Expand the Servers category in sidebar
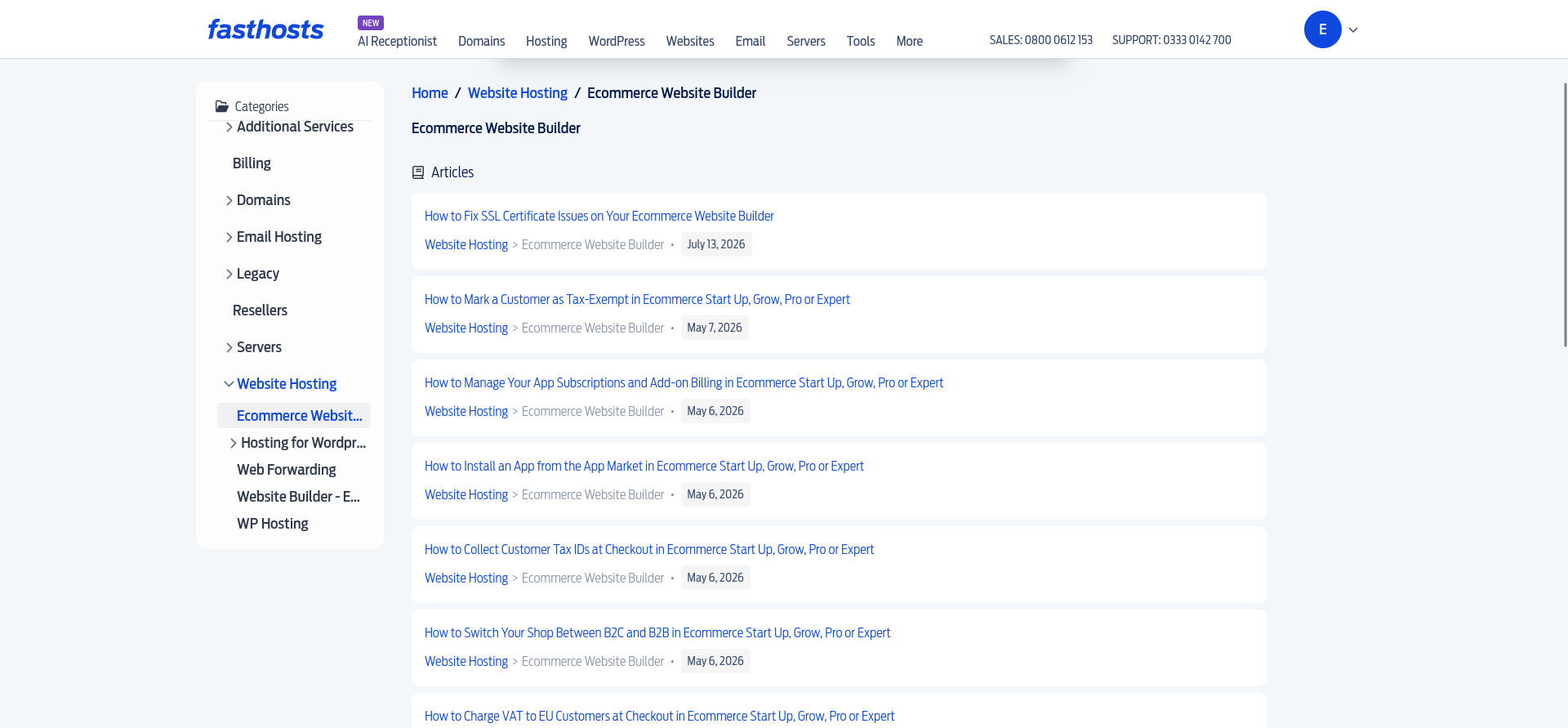The height and width of the screenshot is (728, 1568). pyautogui.click(x=229, y=347)
